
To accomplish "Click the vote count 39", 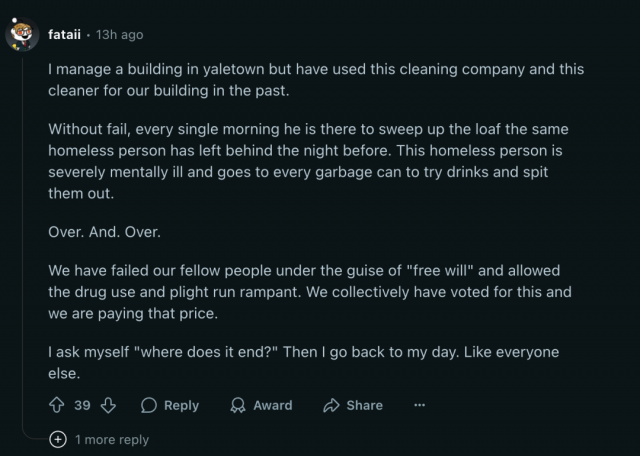I will (x=82, y=405).
